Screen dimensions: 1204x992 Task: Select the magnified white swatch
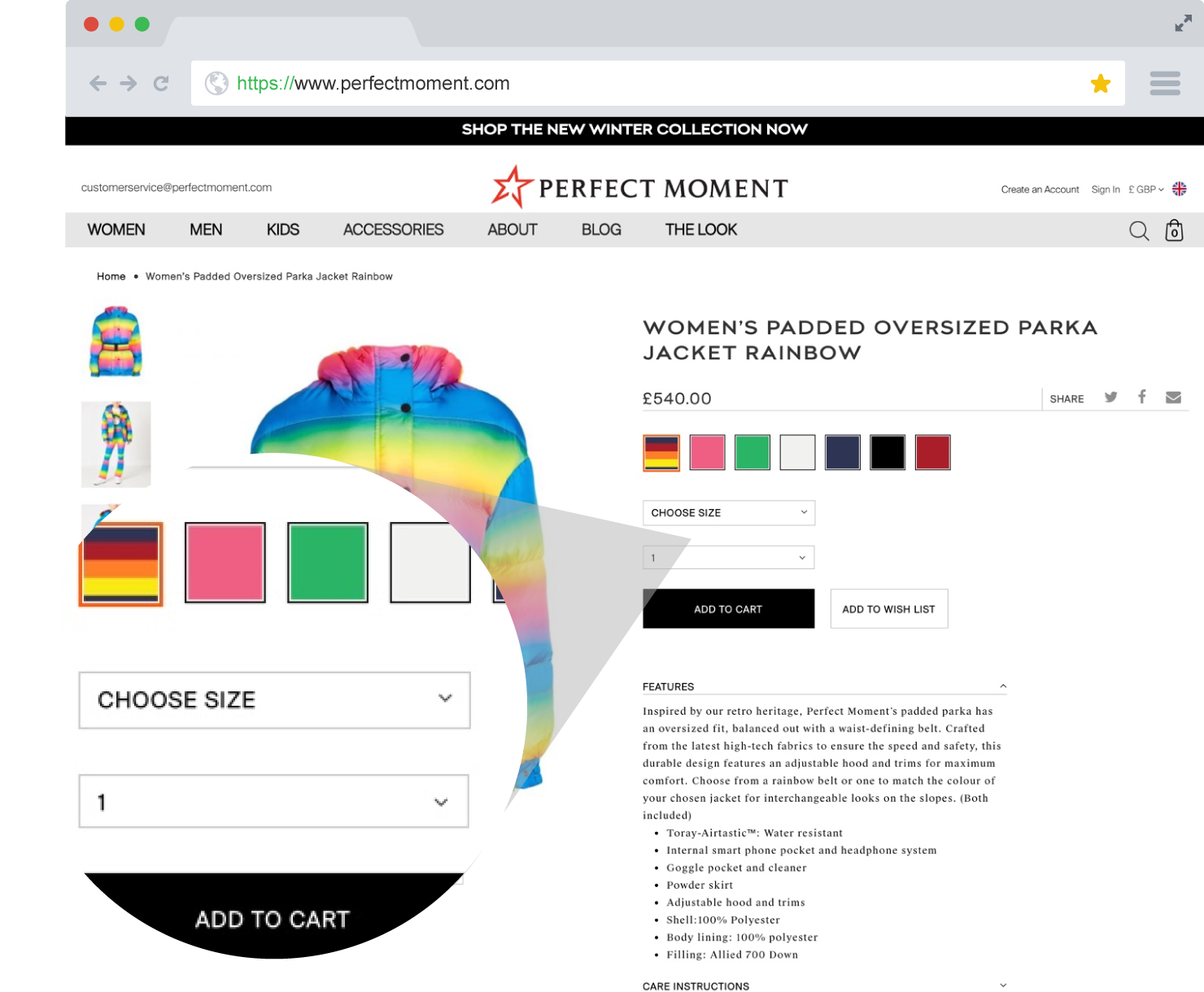tap(430, 563)
